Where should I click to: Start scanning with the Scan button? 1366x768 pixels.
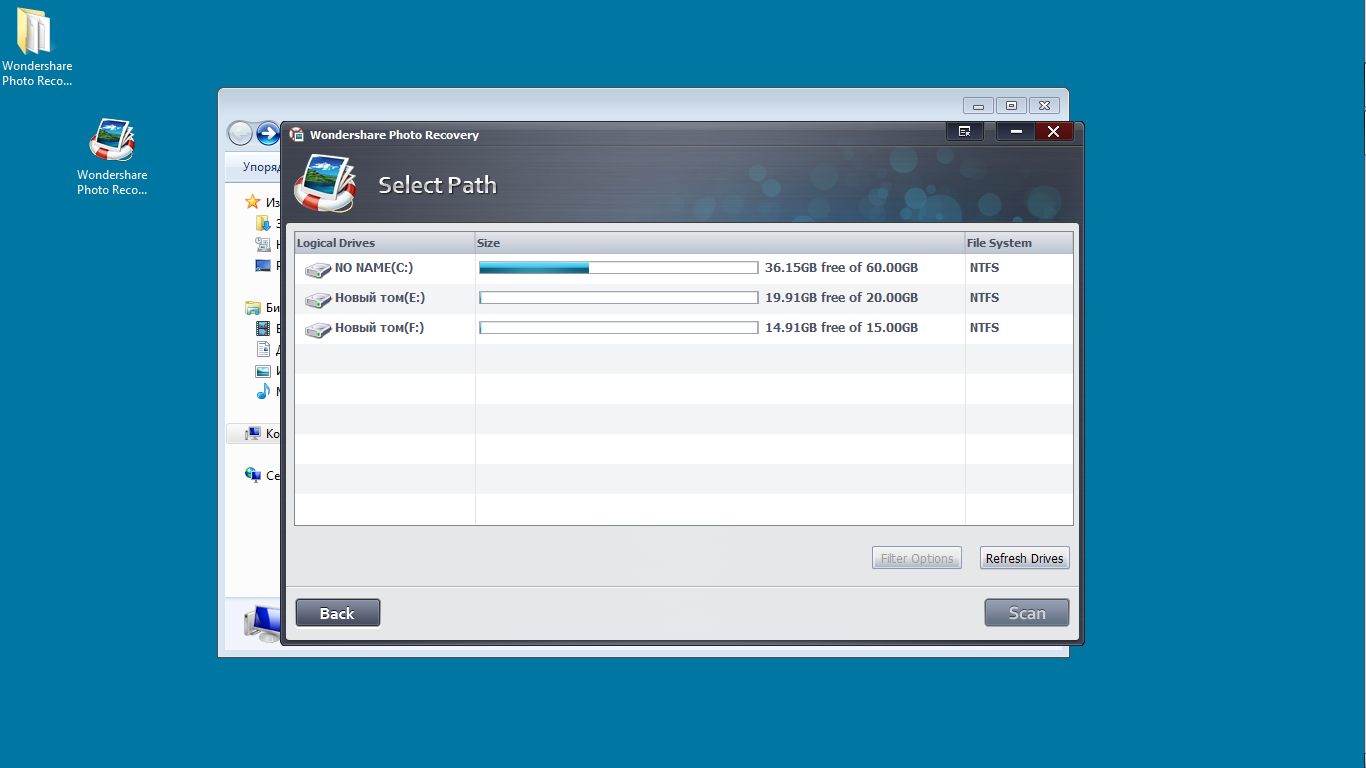(x=1027, y=613)
